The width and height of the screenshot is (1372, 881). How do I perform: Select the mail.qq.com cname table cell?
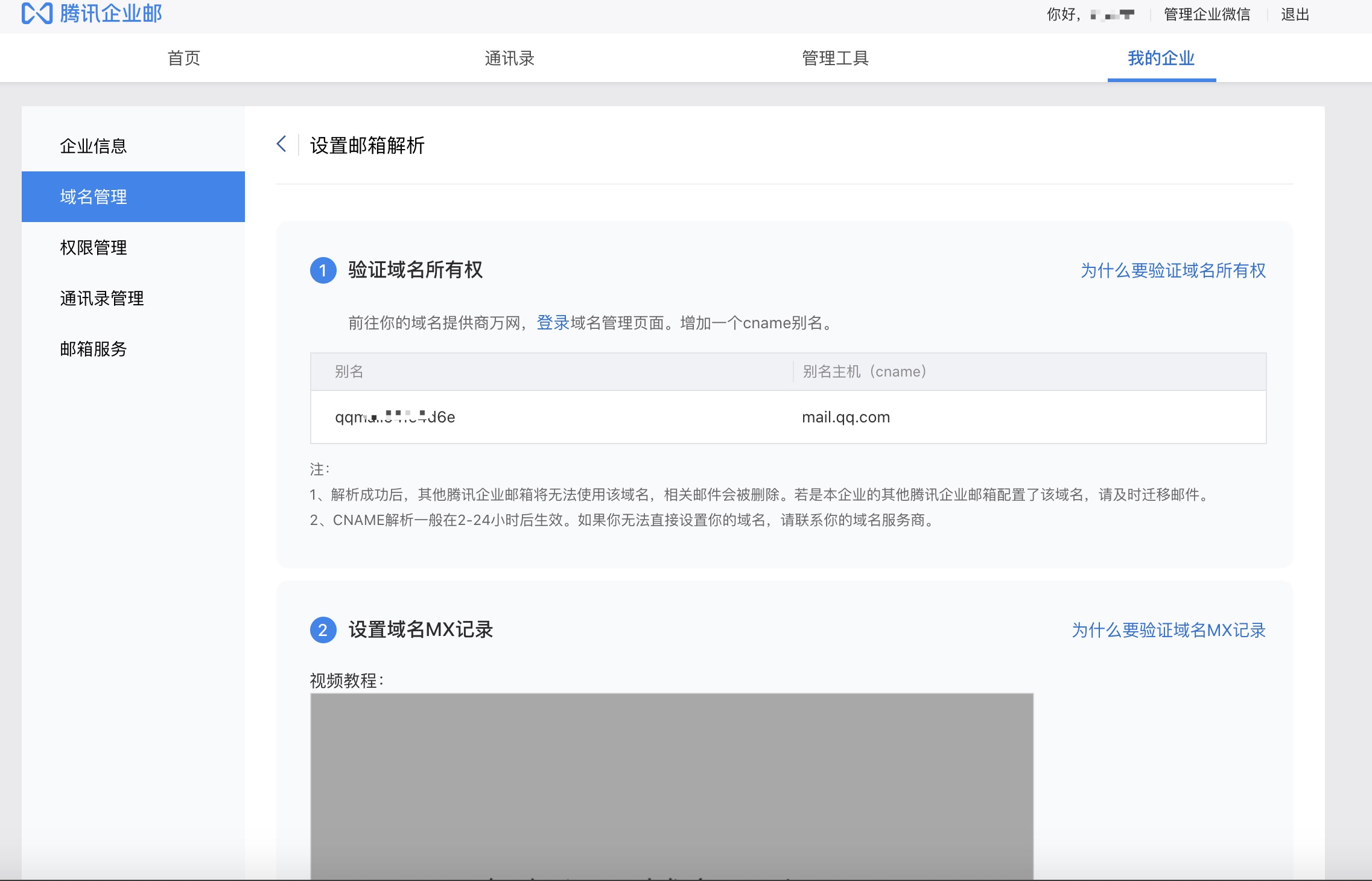[x=845, y=416]
